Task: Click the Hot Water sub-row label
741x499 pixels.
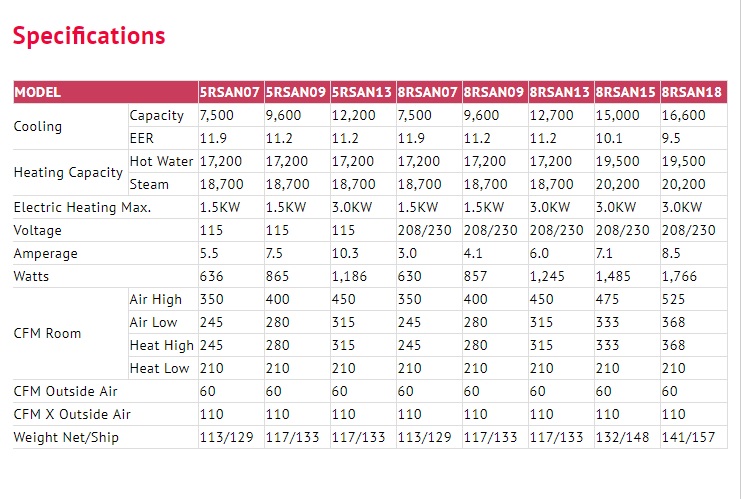Action: tap(162, 162)
